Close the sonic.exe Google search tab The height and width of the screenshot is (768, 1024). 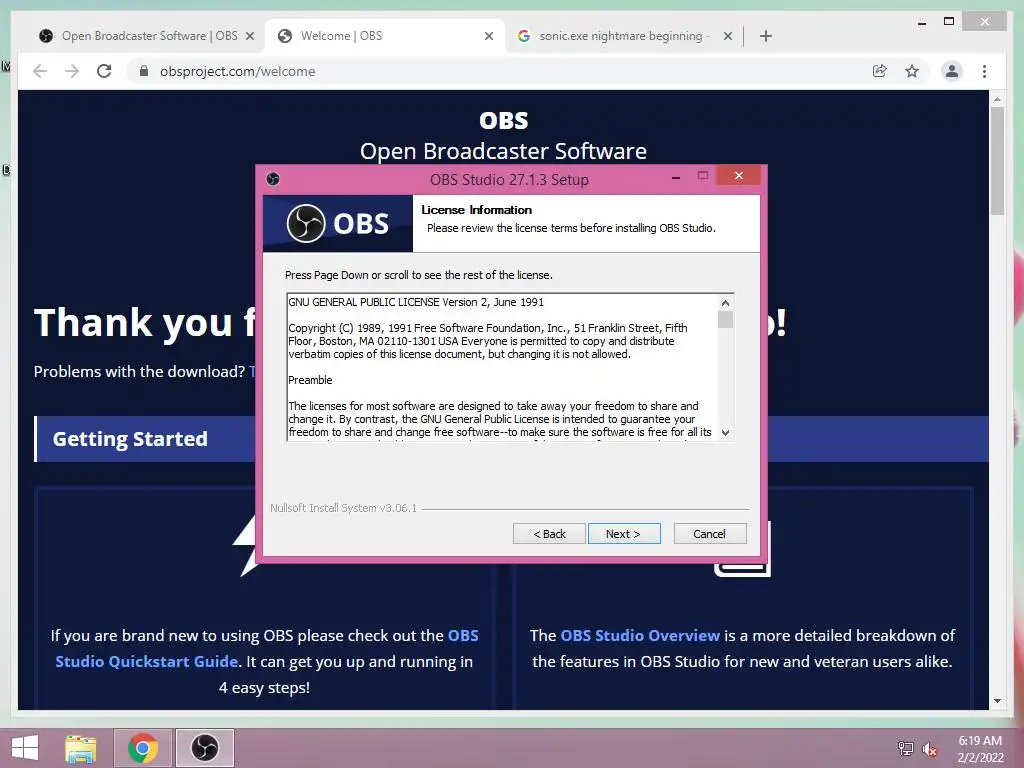[x=728, y=36]
